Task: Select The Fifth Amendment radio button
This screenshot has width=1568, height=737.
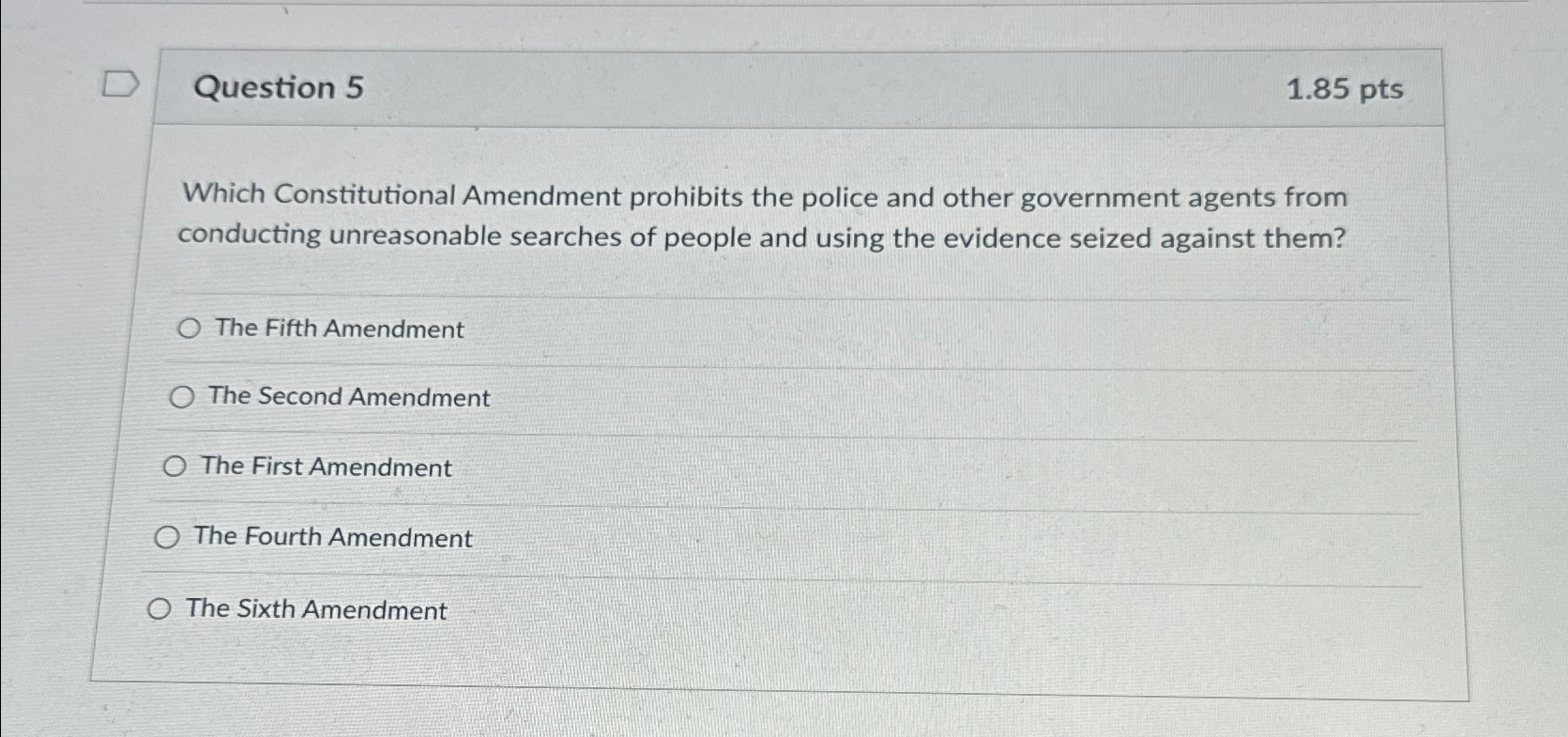Action: tap(189, 329)
